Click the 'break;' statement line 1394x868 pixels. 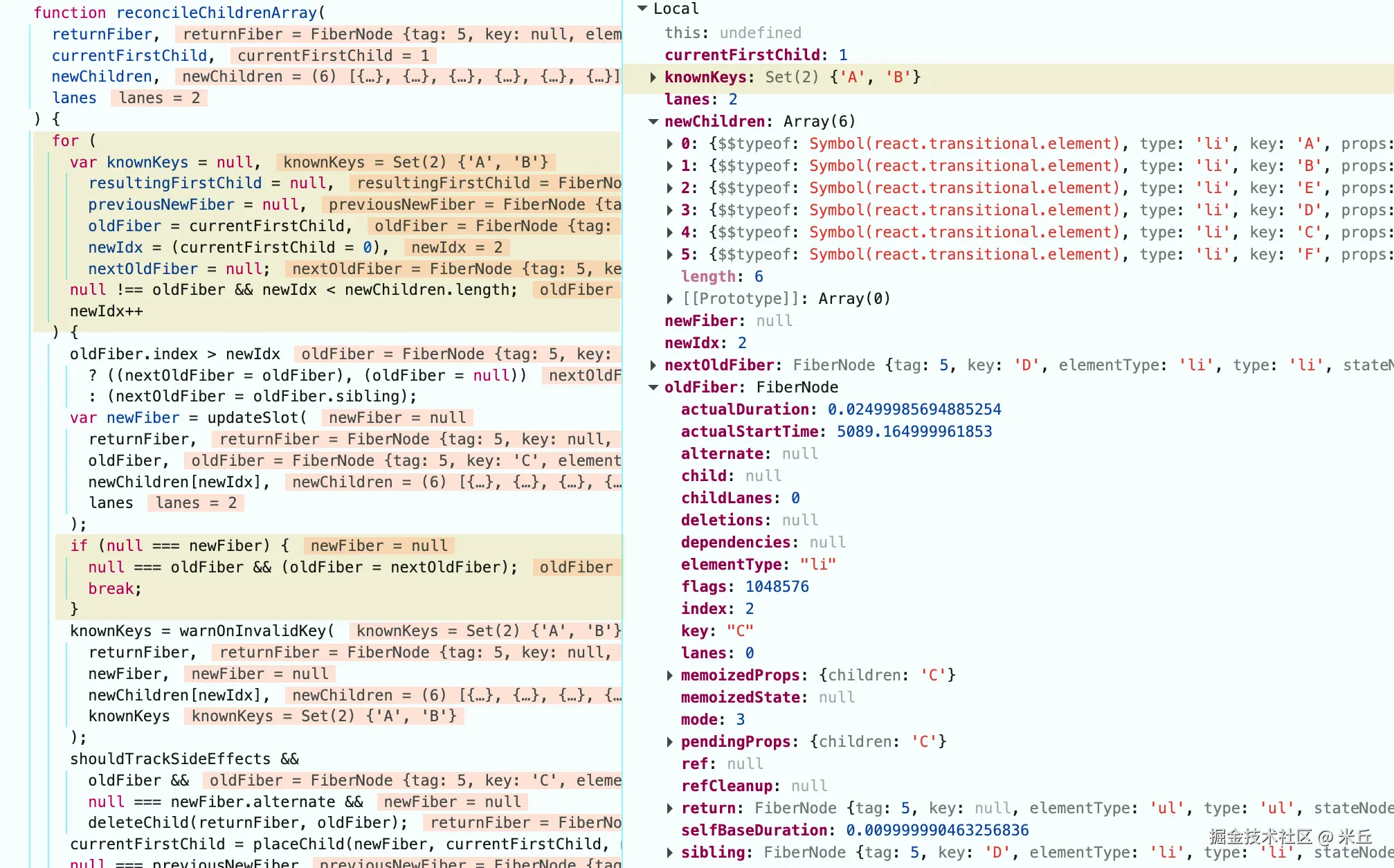click(115, 588)
